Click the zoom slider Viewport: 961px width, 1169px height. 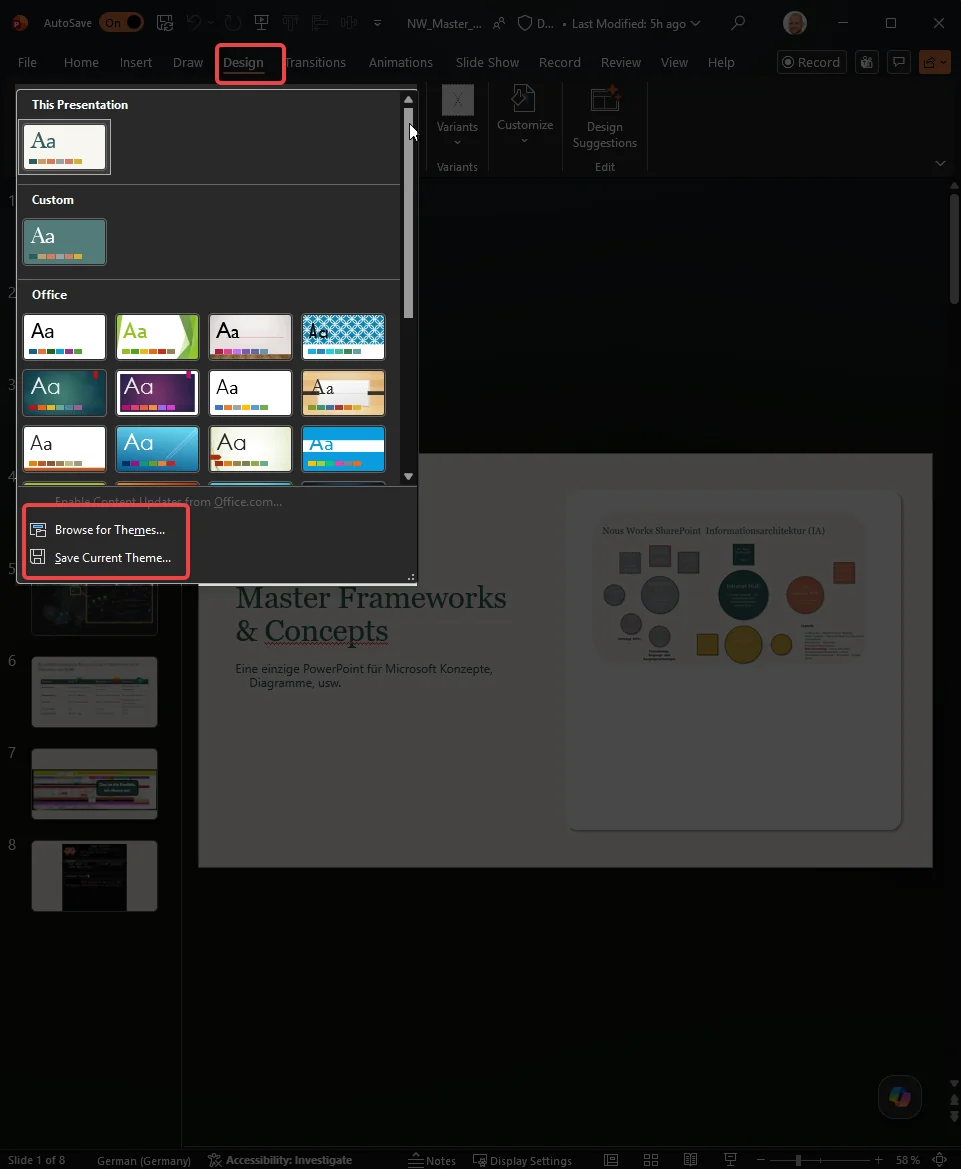(x=819, y=1160)
